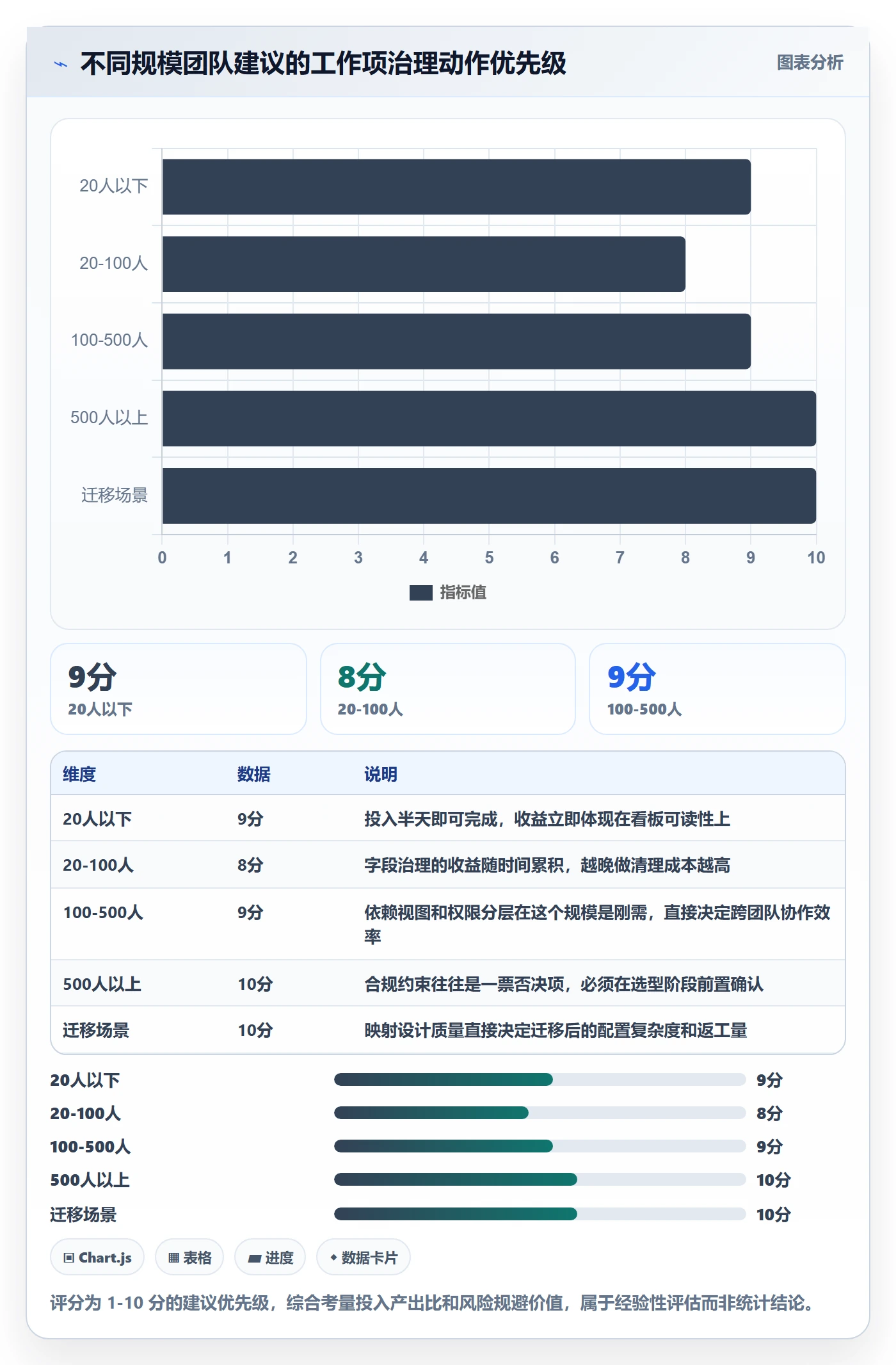Click the x-axis tick label 10
896x1365 pixels.
[x=816, y=558]
